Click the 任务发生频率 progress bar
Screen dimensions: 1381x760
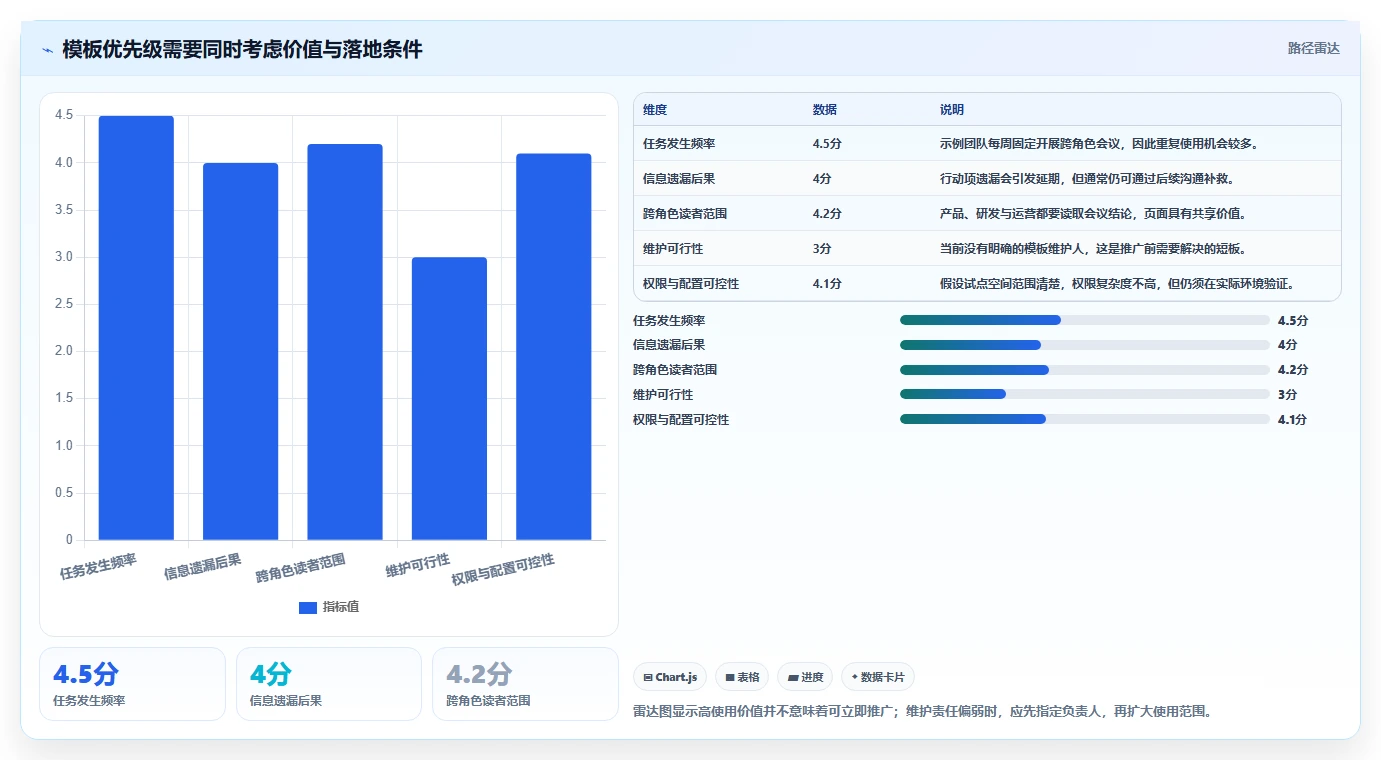pyautogui.click(x=1084, y=320)
